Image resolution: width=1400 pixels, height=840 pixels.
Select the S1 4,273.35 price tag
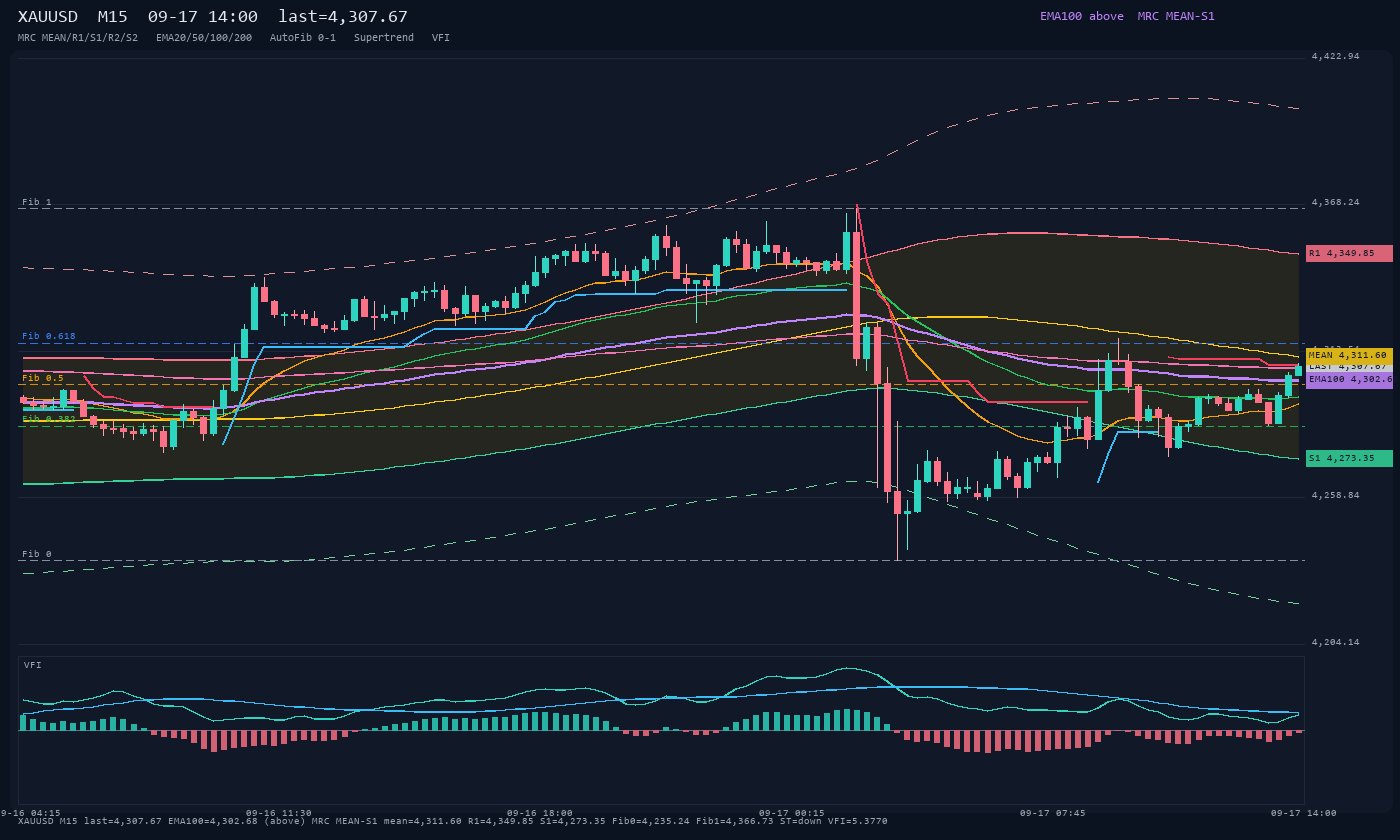click(1349, 458)
